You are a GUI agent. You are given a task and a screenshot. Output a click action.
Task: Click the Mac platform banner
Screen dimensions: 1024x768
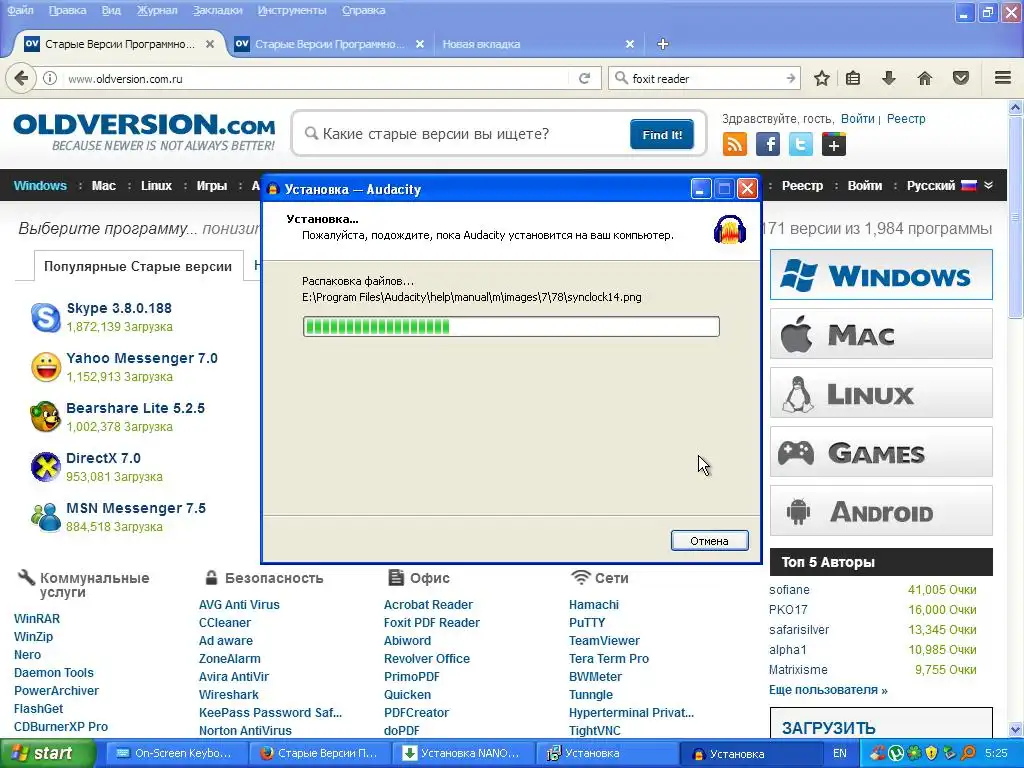pyautogui.click(x=881, y=334)
